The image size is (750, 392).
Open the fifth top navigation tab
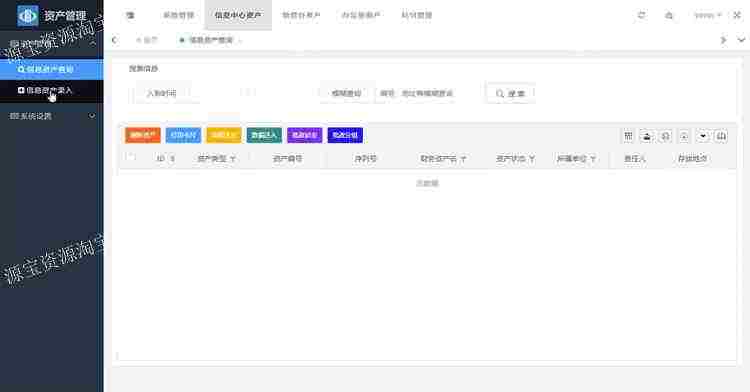click(x=417, y=15)
